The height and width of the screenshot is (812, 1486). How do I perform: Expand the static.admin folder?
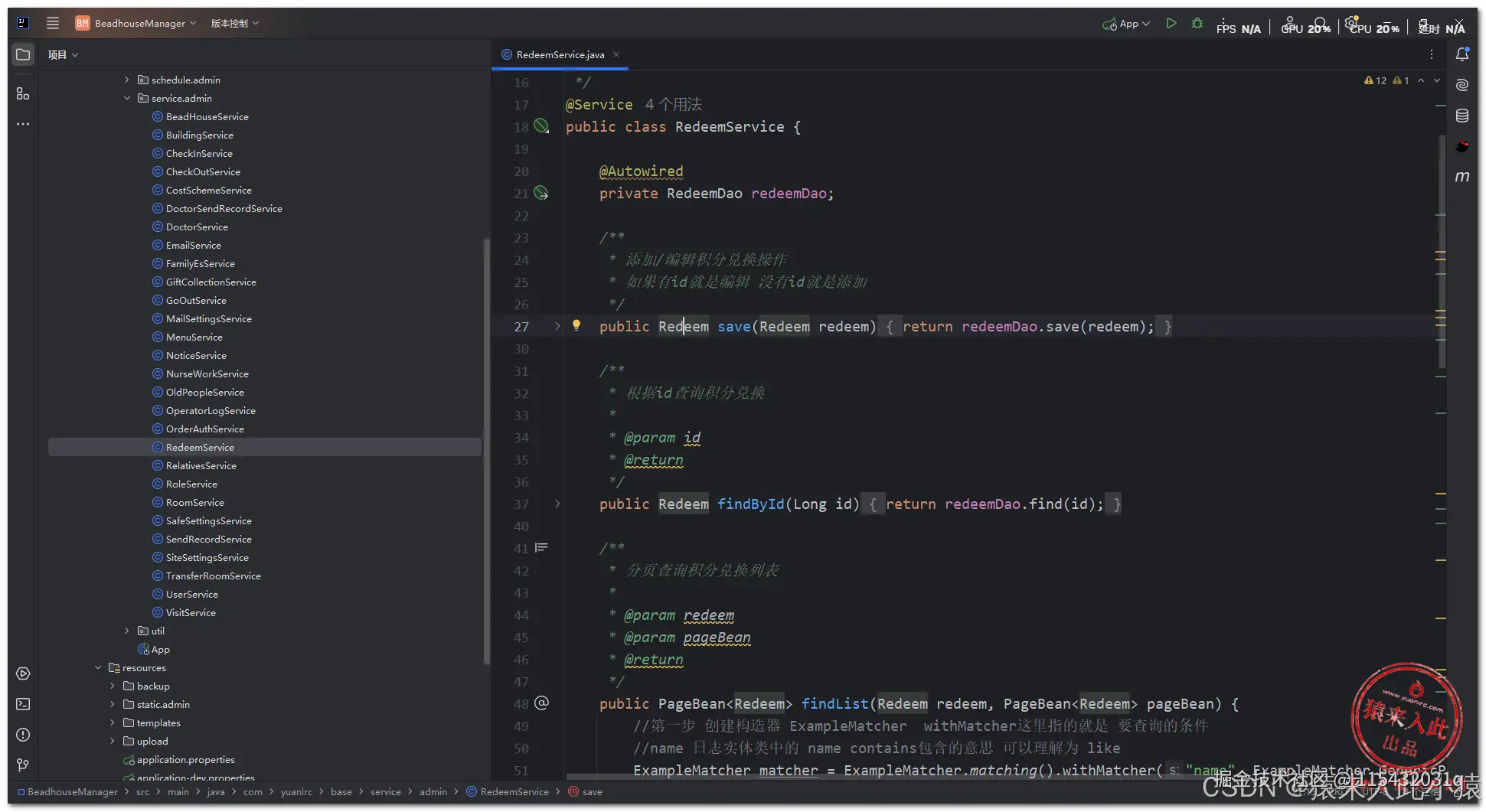(x=113, y=704)
